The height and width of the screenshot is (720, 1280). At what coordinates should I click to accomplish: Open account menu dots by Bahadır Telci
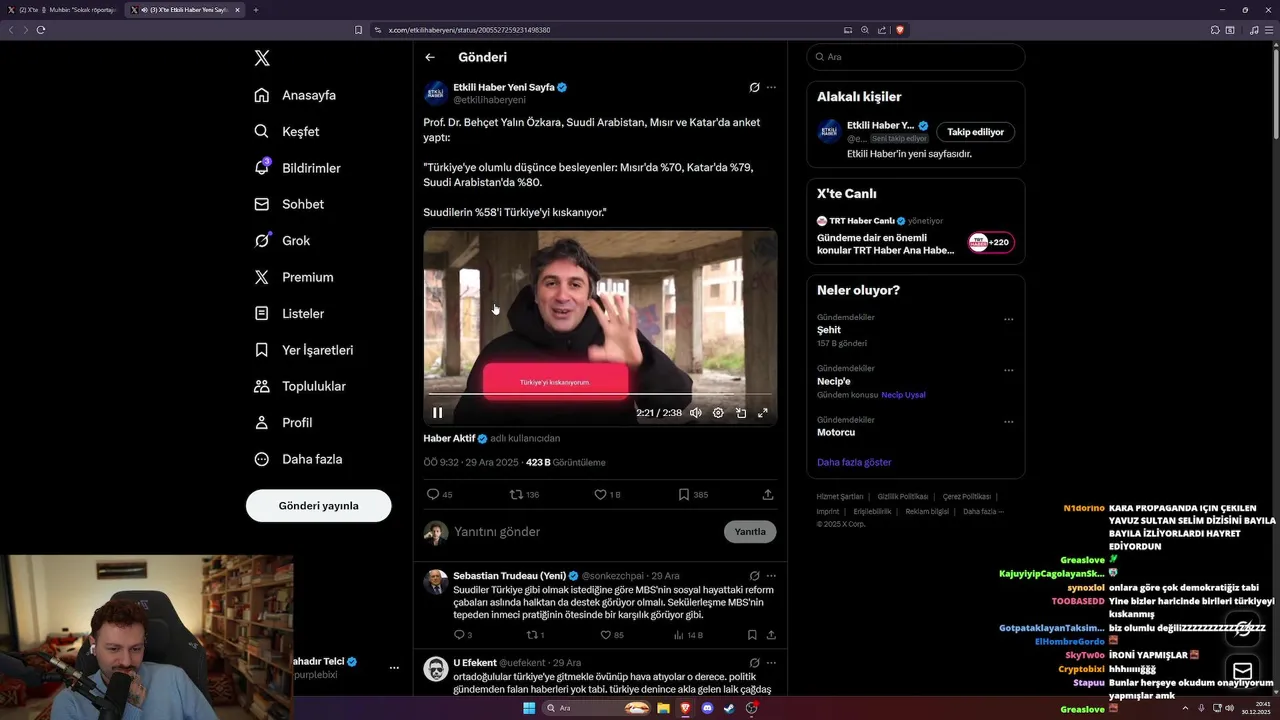pos(394,667)
